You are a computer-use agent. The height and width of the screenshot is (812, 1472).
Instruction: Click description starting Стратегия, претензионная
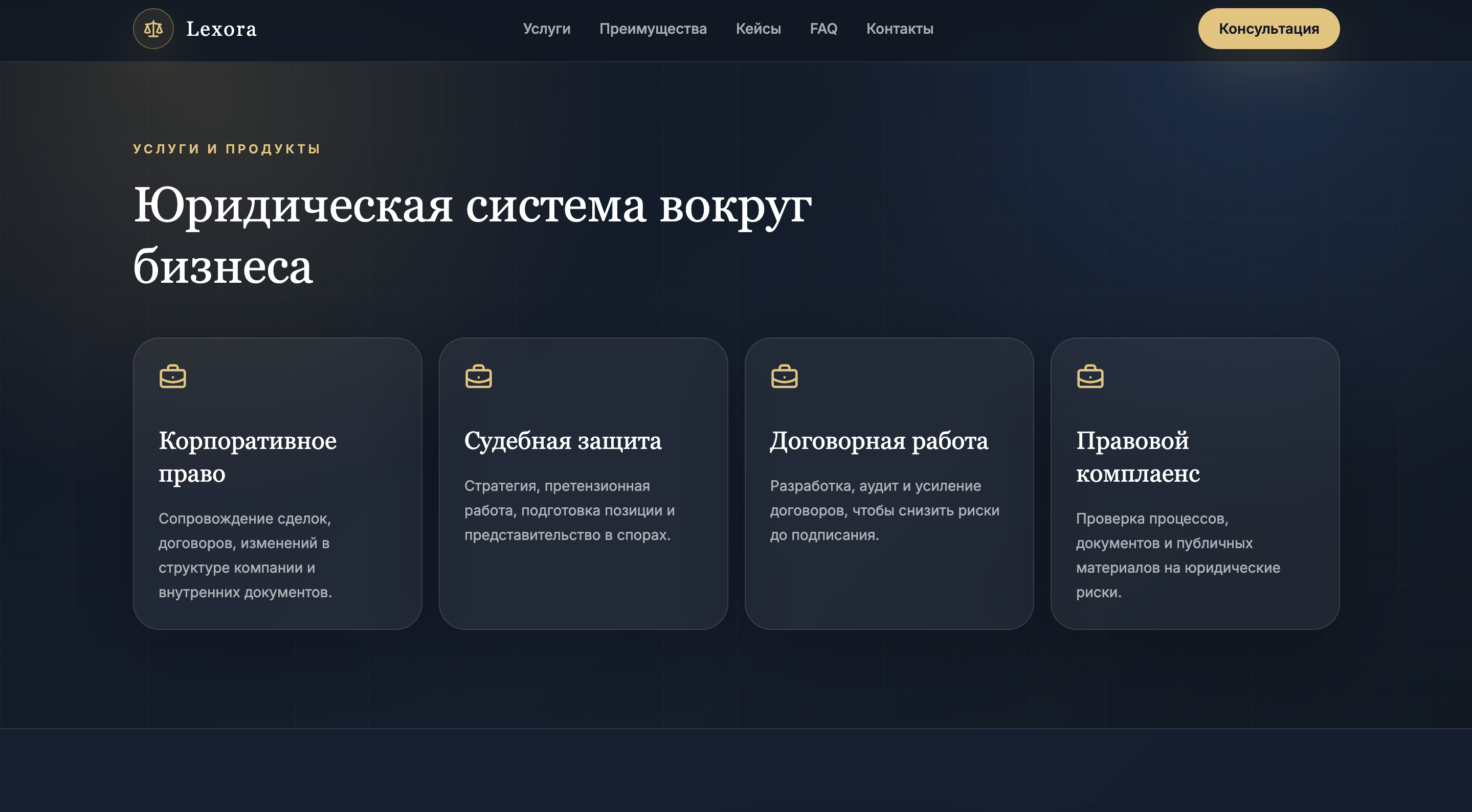coord(569,510)
